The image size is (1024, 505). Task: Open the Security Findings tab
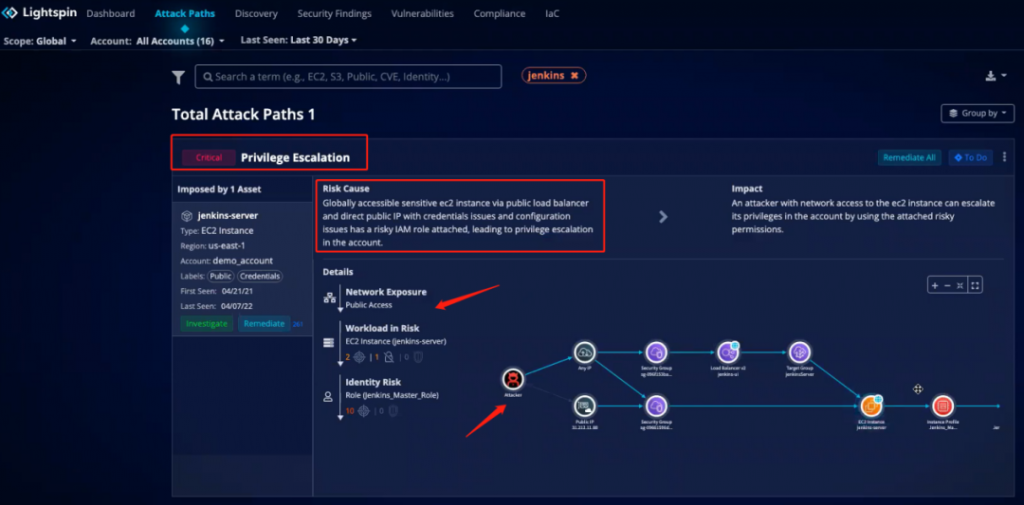[x=334, y=13]
